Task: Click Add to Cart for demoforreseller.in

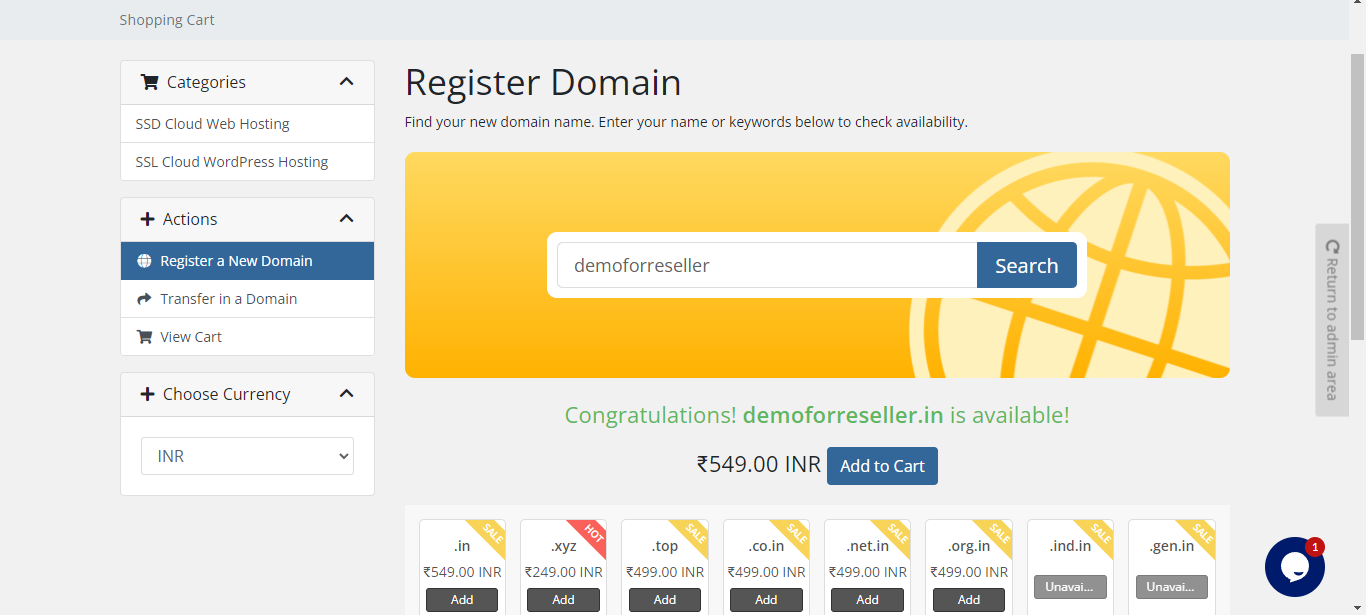Action: point(882,466)
